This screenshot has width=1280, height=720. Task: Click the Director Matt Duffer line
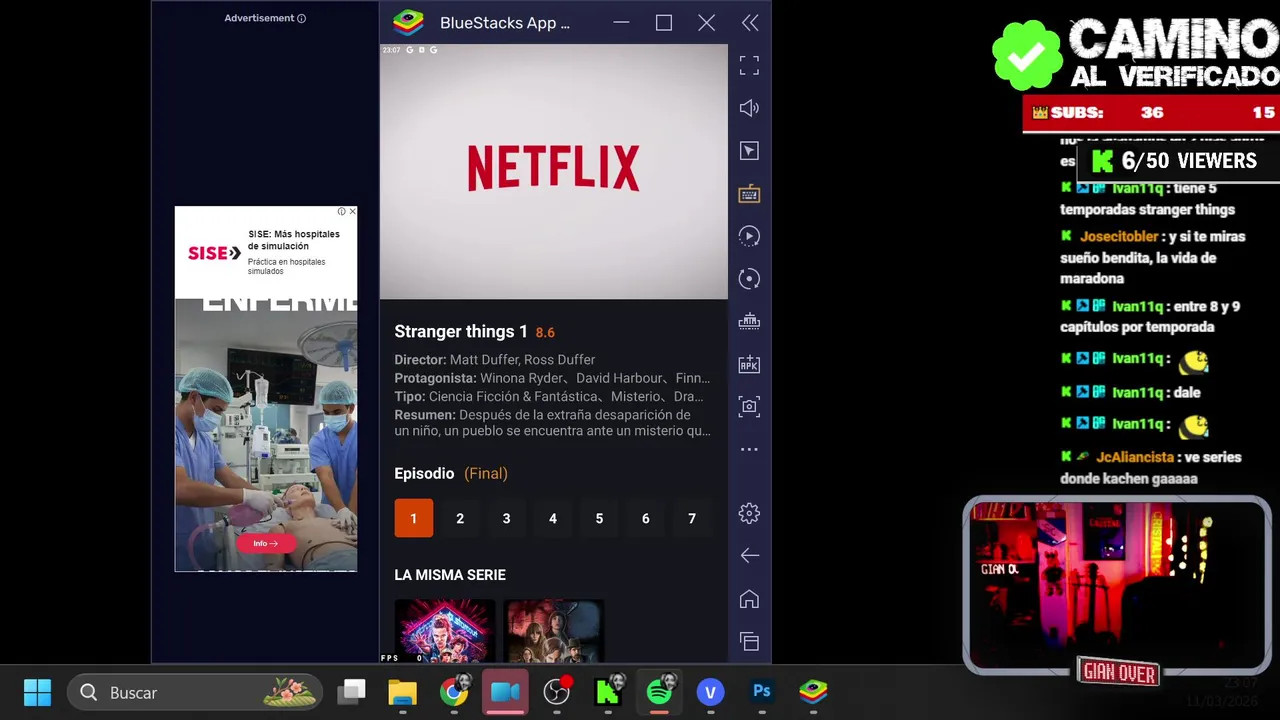point(495,359)
